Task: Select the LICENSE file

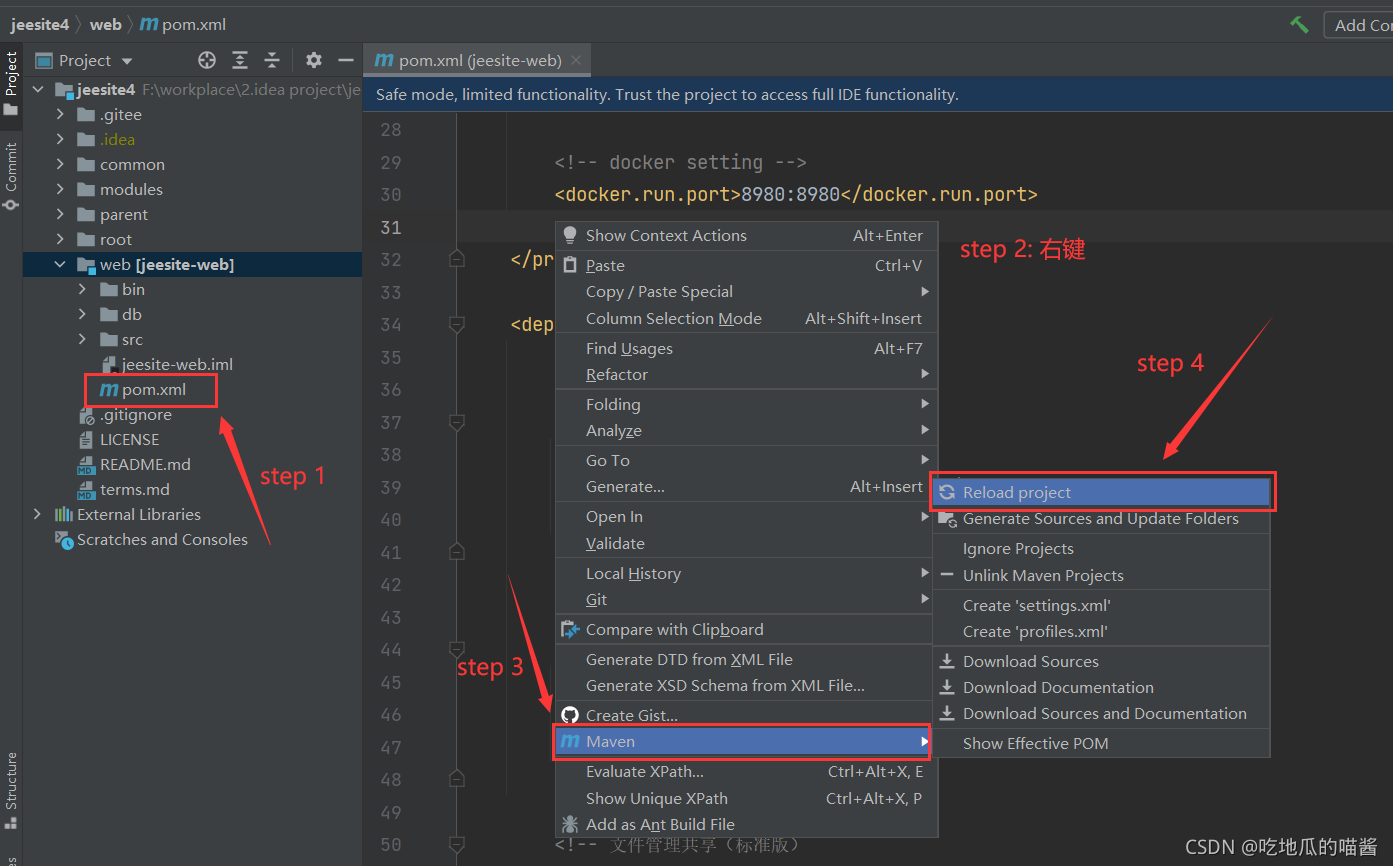Action: [119, 439]
